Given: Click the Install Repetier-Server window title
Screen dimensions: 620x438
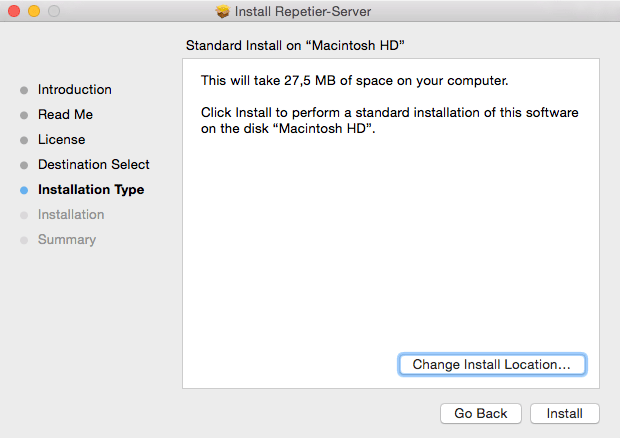Looking at the screenshot, I should tap(319, 12).
